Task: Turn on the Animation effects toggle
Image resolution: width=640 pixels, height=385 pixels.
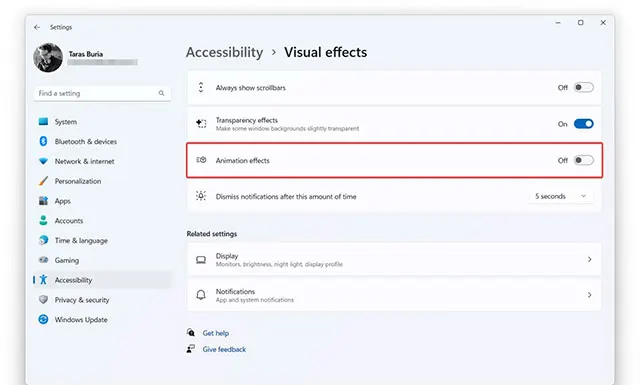Action: pos(584,160)
